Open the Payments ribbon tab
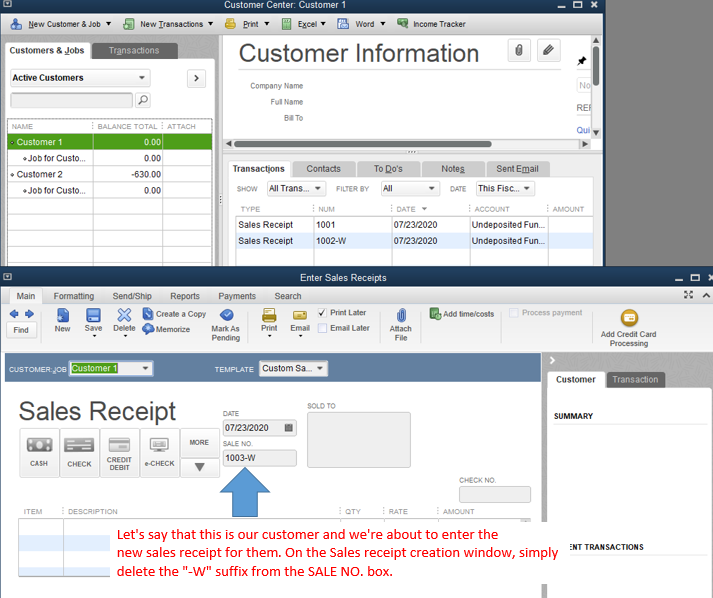The width and height of the screenshot is (713, 598). click(237, 296)
